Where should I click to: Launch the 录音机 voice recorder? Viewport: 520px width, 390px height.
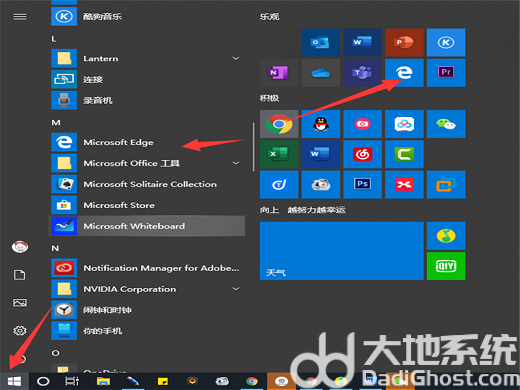click(x=147, y=100)
